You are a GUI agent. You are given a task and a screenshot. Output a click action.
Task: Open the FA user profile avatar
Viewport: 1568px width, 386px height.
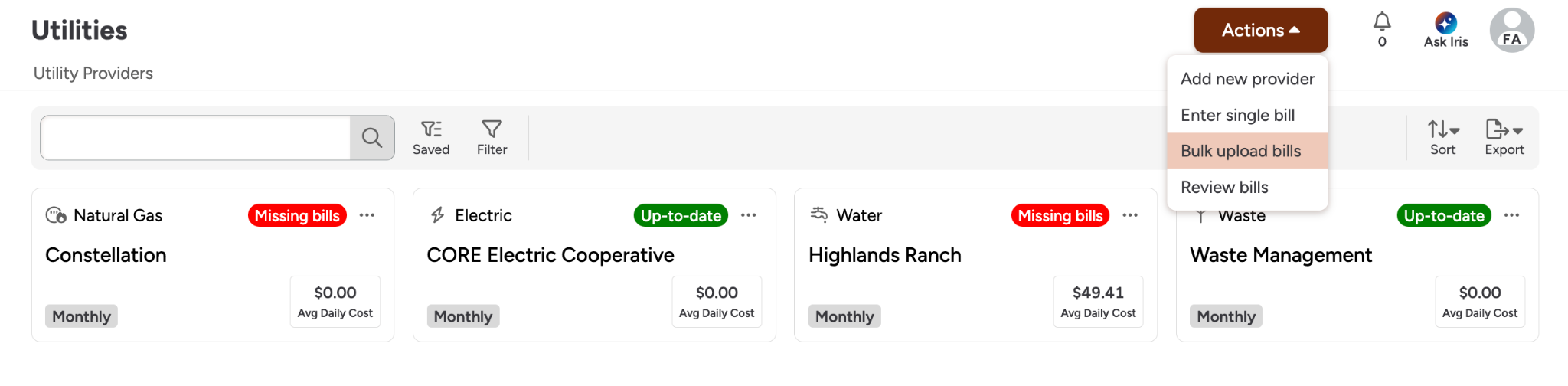pyautogui.click(x=1511, y=31)
